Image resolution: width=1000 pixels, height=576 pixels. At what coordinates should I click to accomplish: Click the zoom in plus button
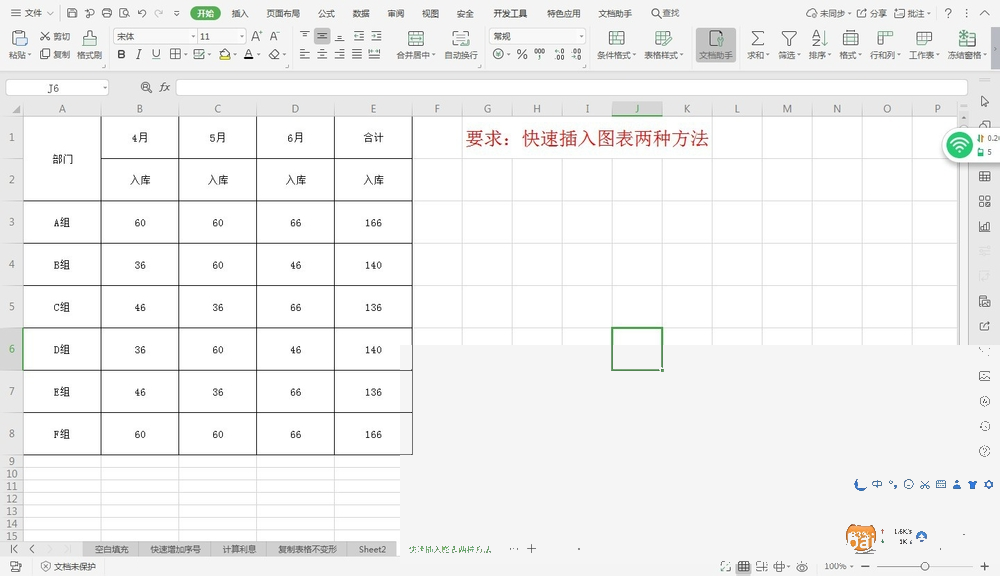[984, 566]
